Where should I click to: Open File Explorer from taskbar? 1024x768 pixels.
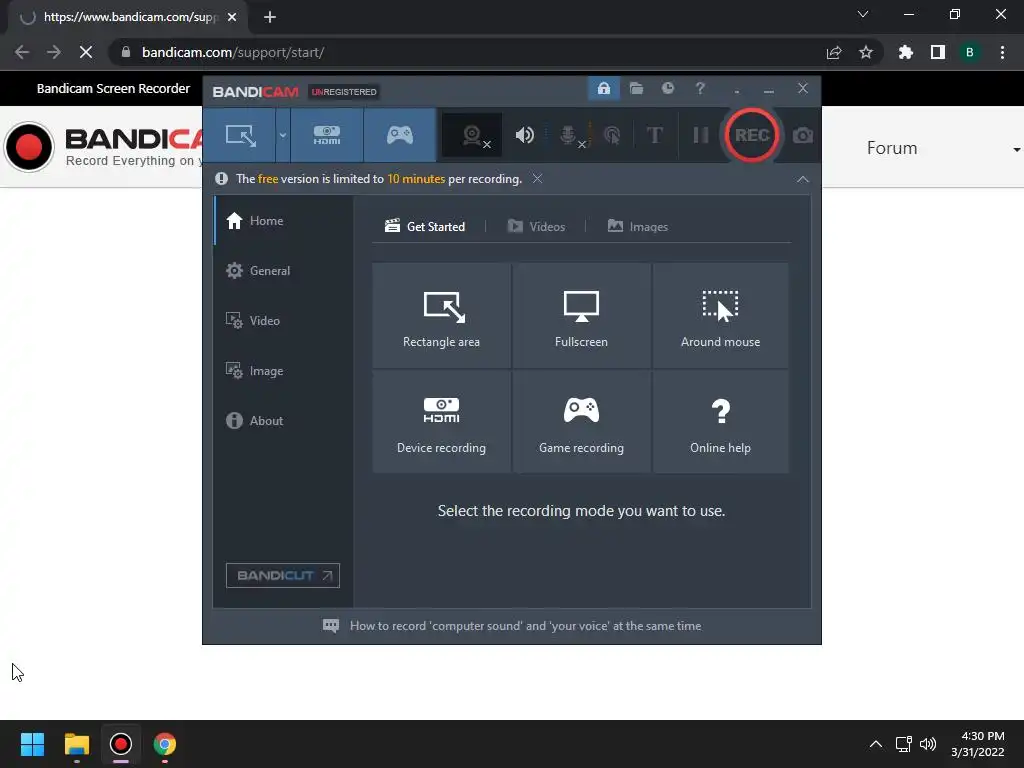coord(76,744)
